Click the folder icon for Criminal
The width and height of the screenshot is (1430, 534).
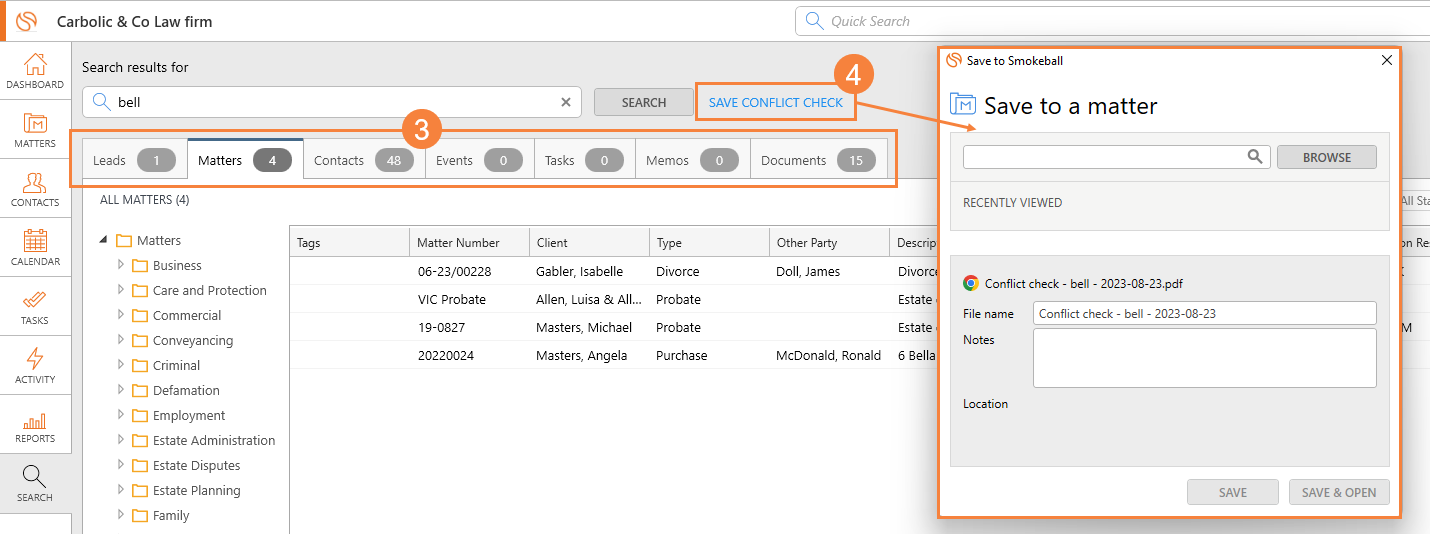pos(140,365)
